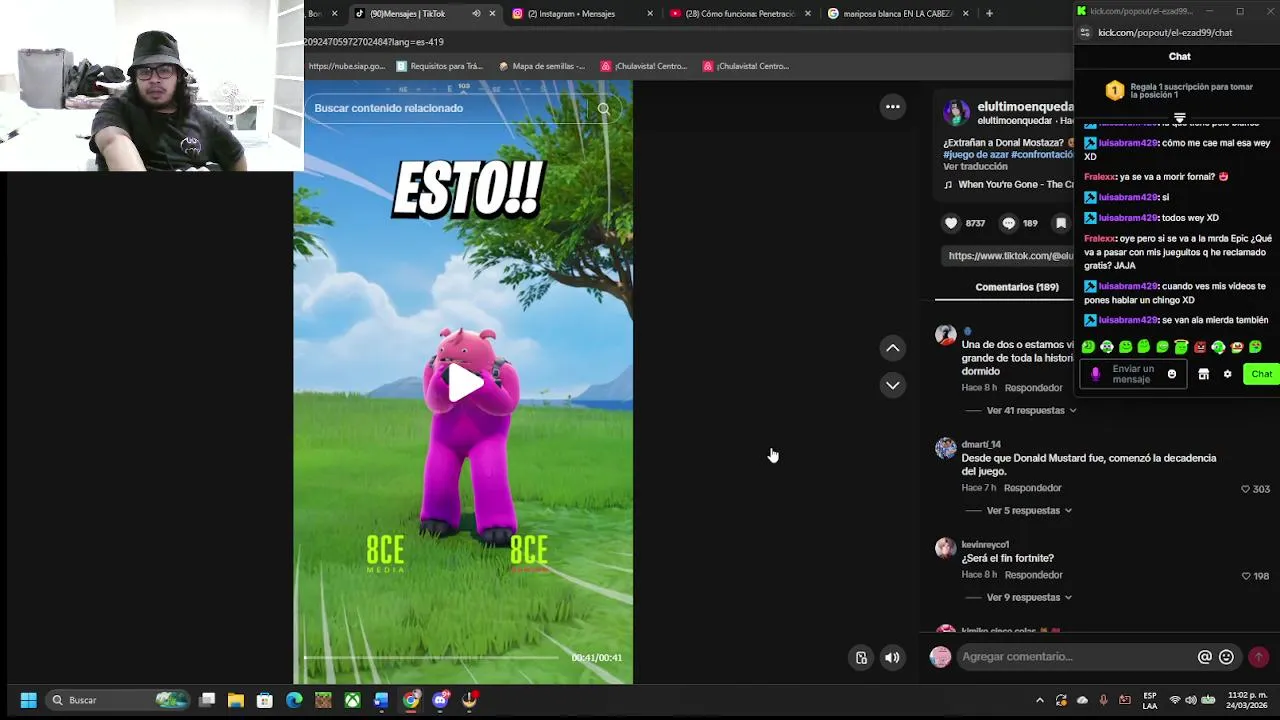Click the Windows taskbar Buscar search box
Viewport: 1280px width, 720px height.
(118, 700)
